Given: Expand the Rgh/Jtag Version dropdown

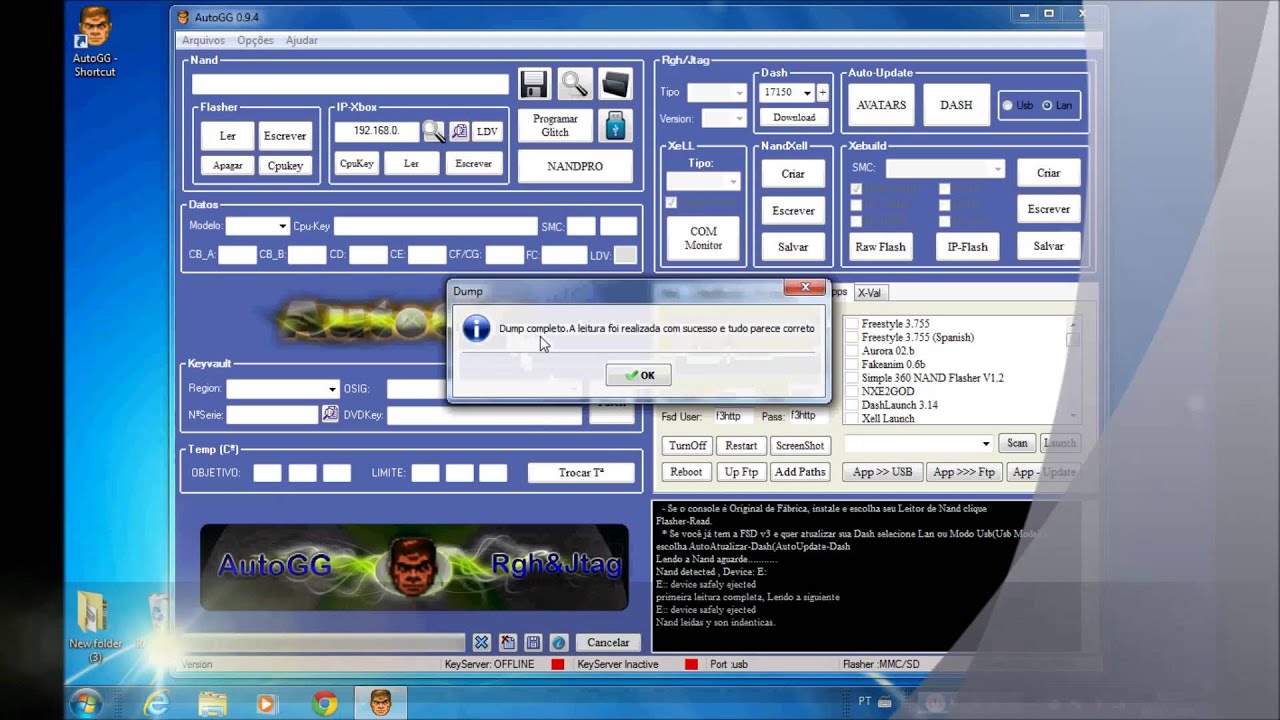Looking at the screenshot, I should click(739, 118).
